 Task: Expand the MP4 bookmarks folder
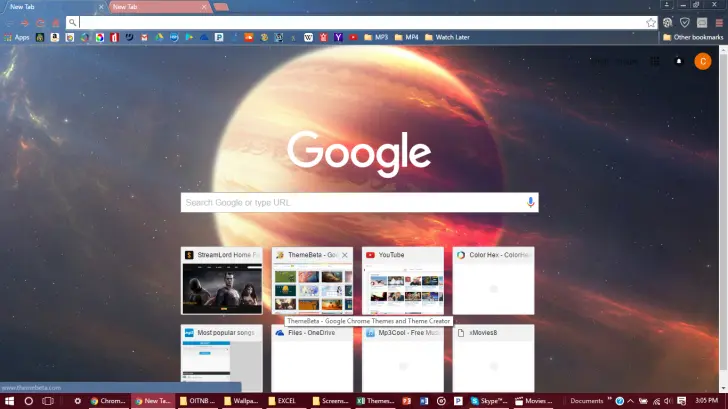(x=407, y=37)
